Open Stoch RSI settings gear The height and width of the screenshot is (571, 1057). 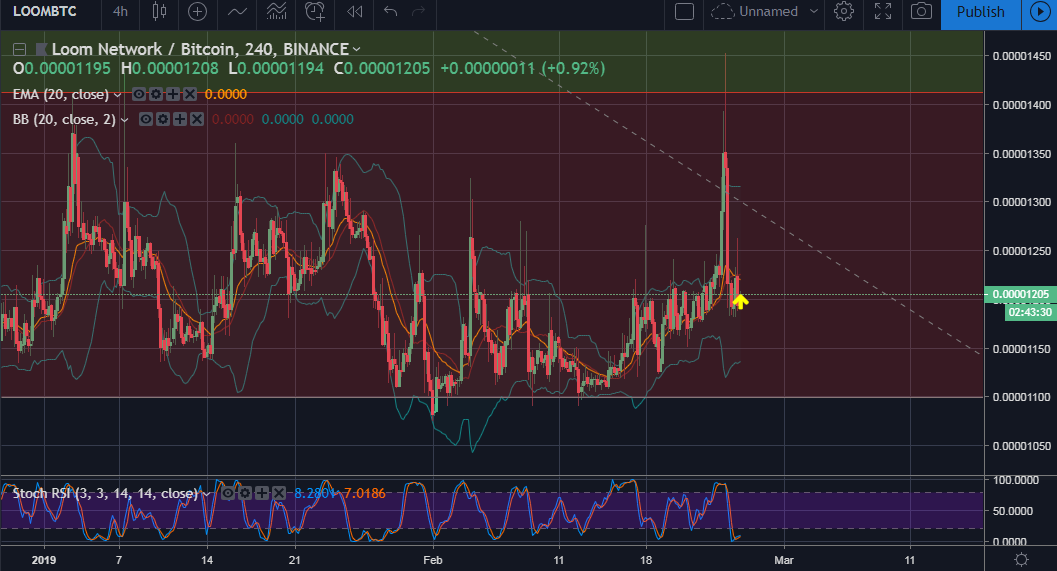coord(245,493)
